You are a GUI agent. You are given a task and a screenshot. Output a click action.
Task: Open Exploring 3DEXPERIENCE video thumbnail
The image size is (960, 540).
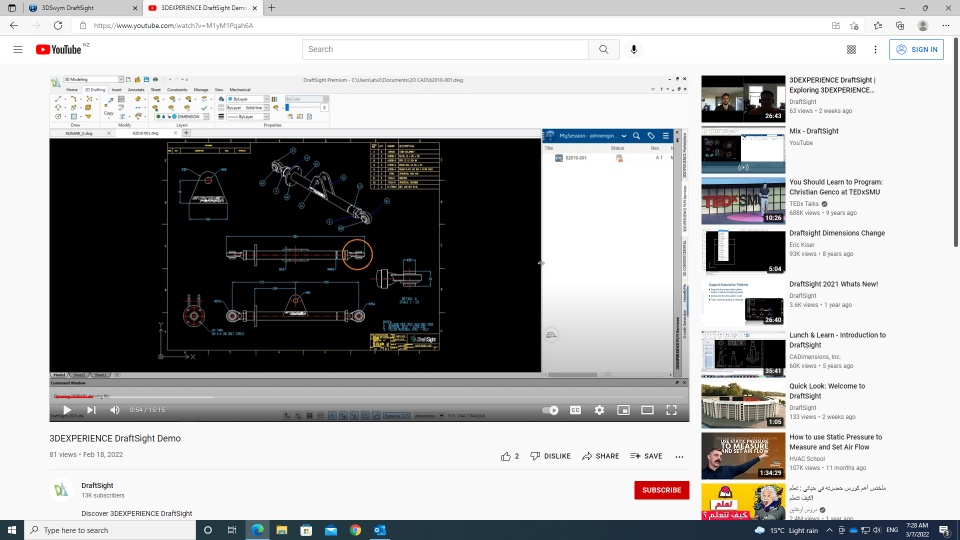tap(743, 99)
